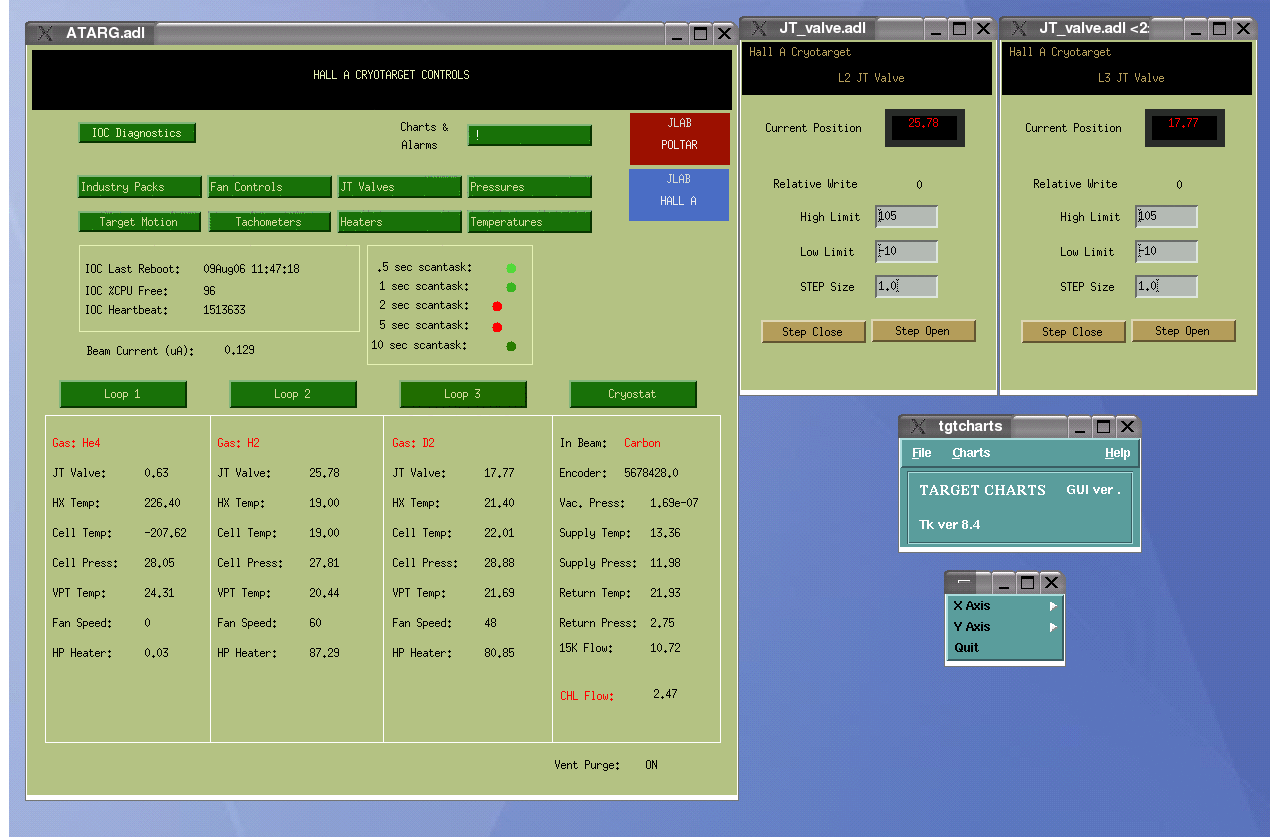The image size is (1270, 837).
Task: Click CHL Flow value 2.47
Action: [666, 694]
